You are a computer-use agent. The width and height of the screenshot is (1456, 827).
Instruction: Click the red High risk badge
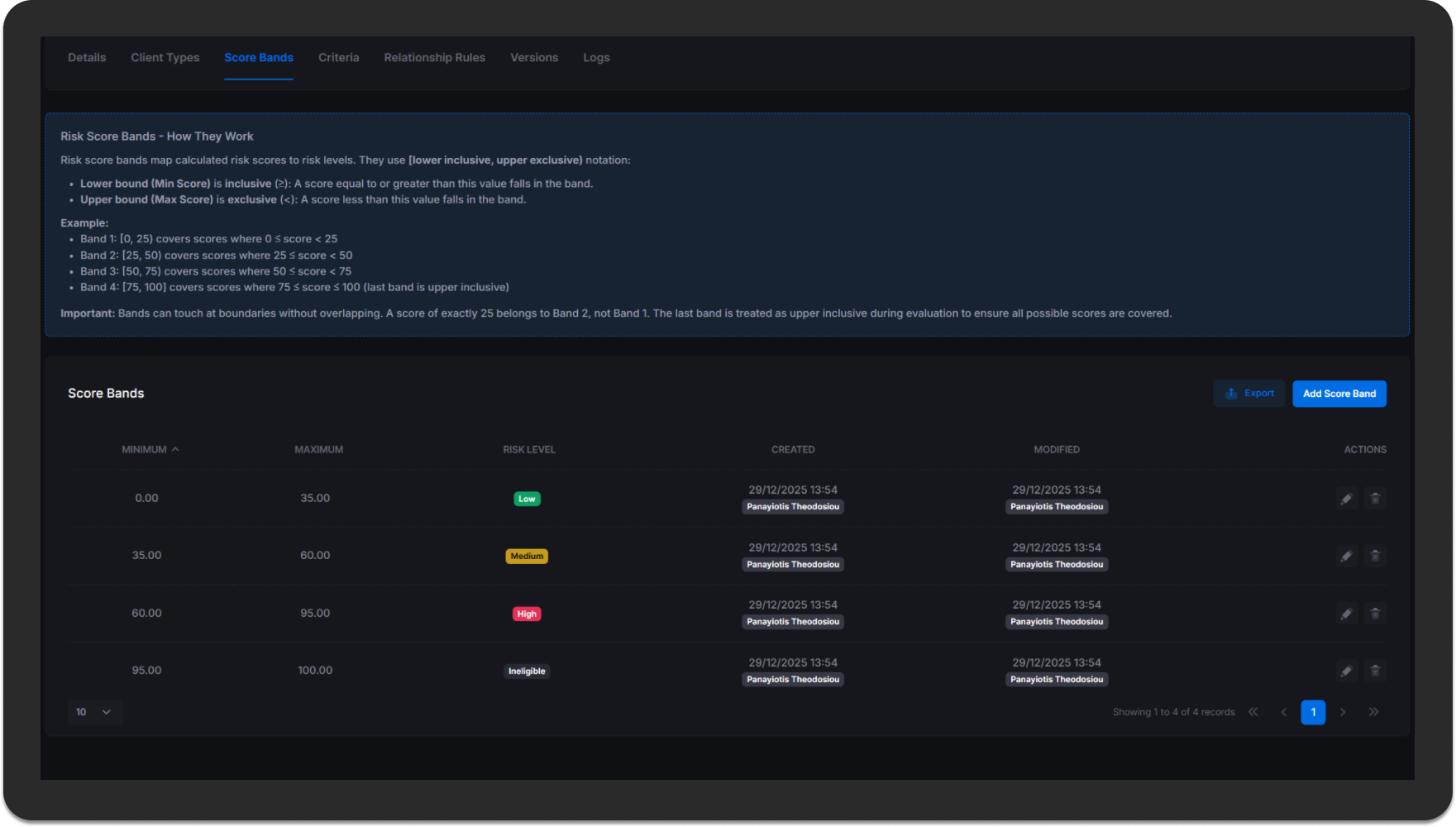click(527, 614)
